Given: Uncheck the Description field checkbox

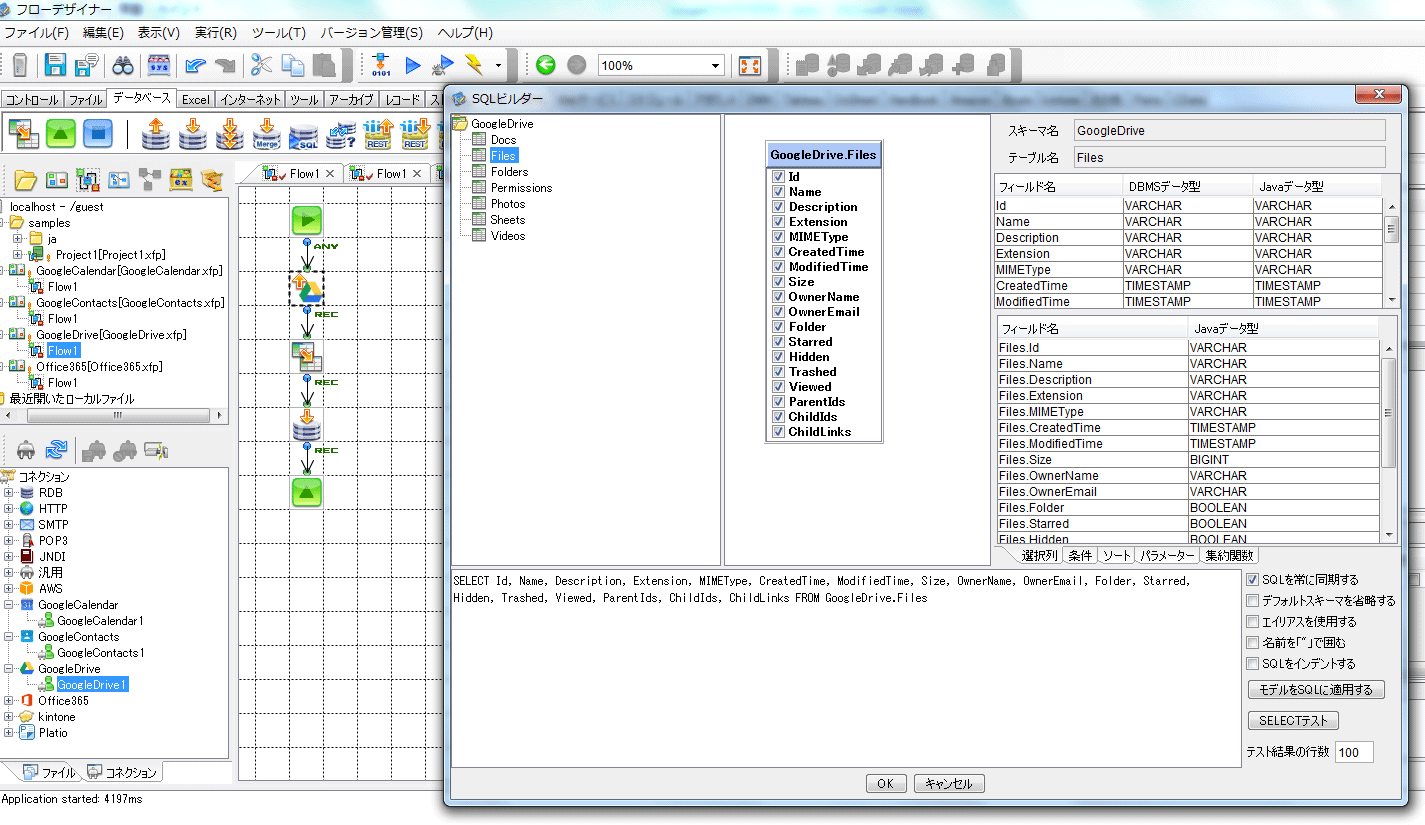Looking at the screenshot, I should [x=778, y=207].
